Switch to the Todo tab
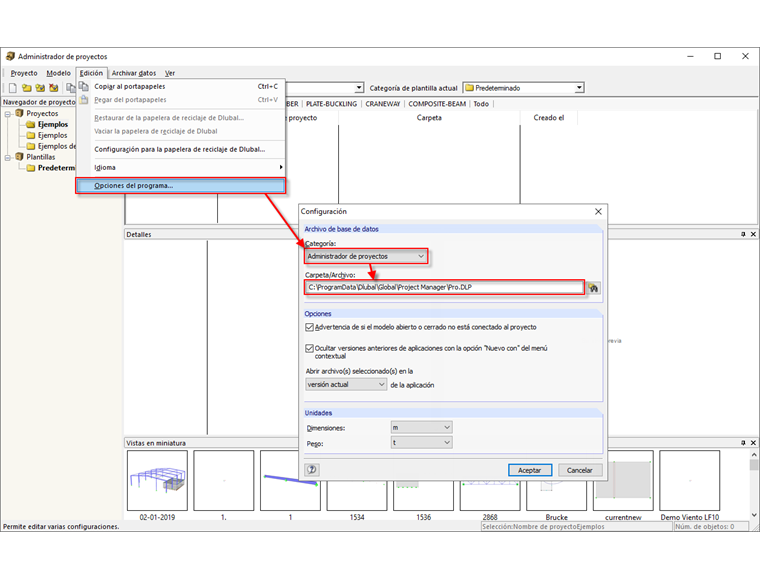 tap(481, 104)
